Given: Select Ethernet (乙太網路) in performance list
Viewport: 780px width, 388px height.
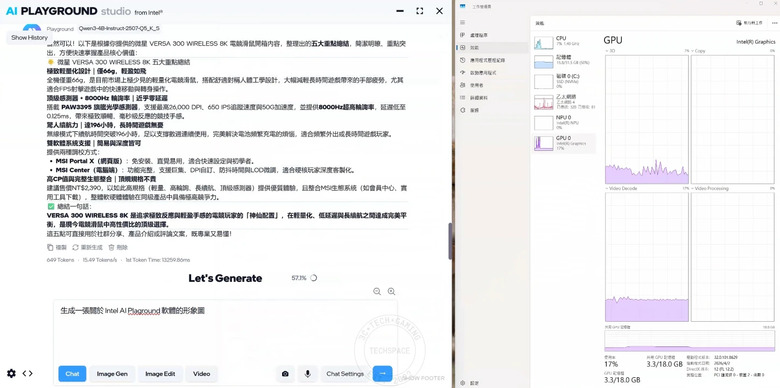Looking at the screenshot, I should [x=564, y=101].
